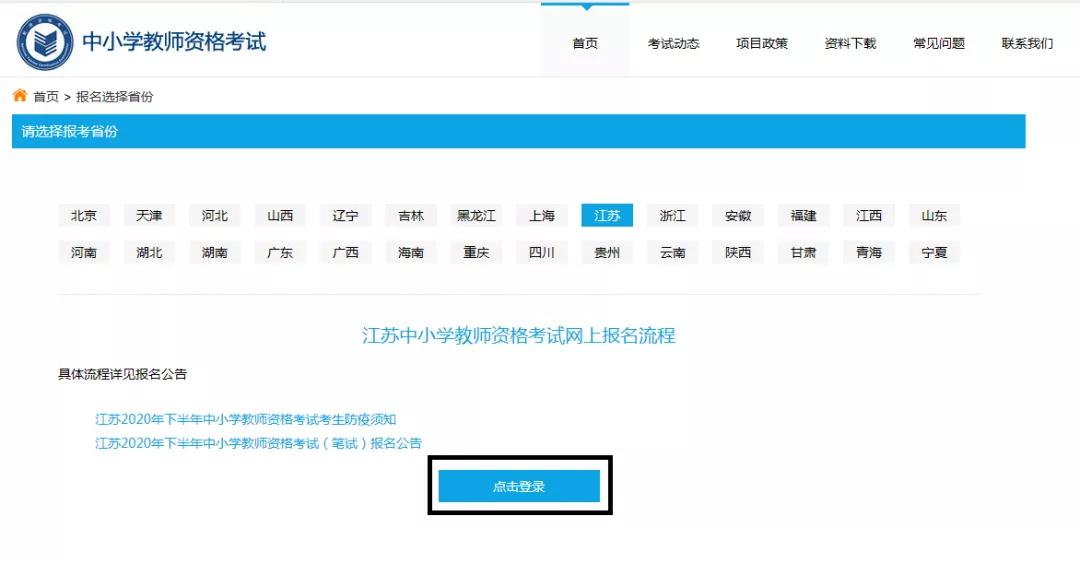The width and height of the screenshot is (1080, 563).
Task: Click the orange home breadcrumb icon
Action: point(20,95)
